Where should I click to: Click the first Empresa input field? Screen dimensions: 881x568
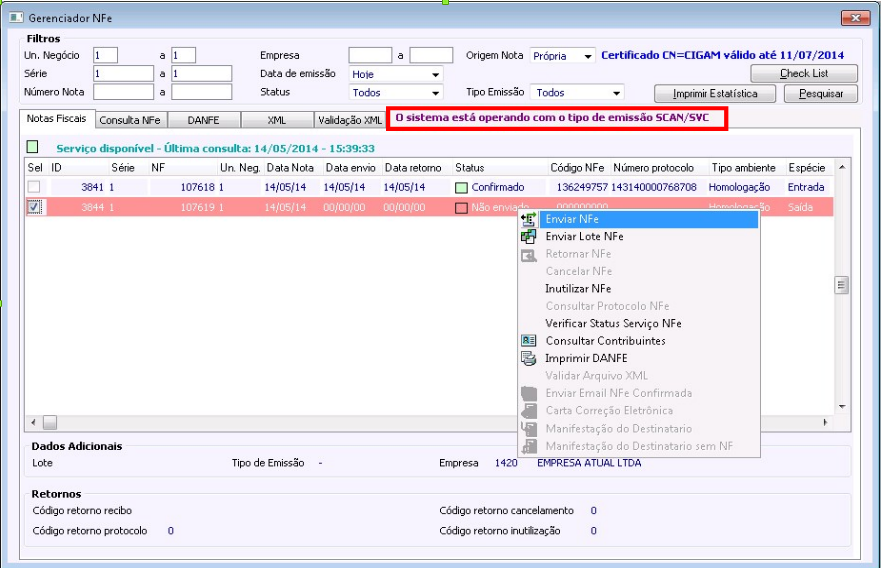point(370,56)
